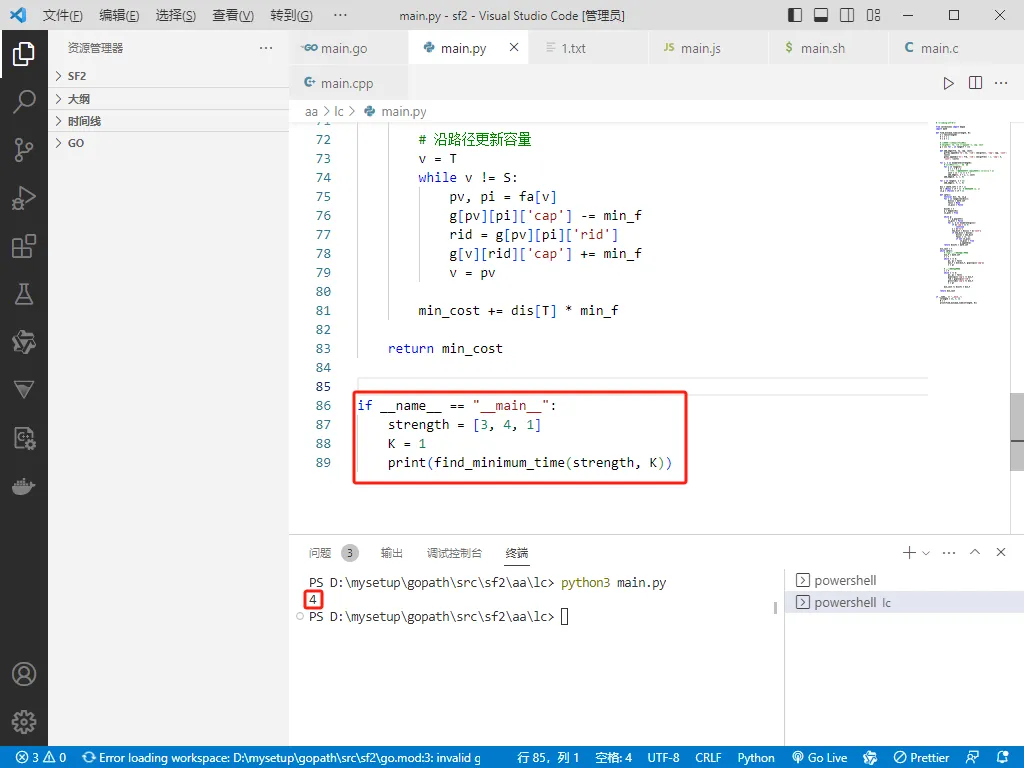The image size is (1024, 768).
Task: Open the 选择(S) menu
Action: point(176,15)
